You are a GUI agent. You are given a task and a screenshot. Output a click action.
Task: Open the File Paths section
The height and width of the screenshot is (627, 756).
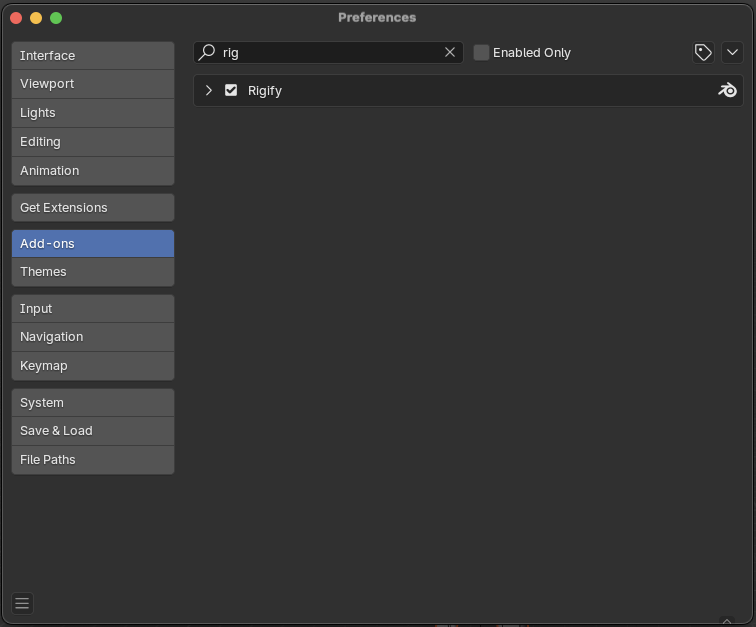click(93, 460)
